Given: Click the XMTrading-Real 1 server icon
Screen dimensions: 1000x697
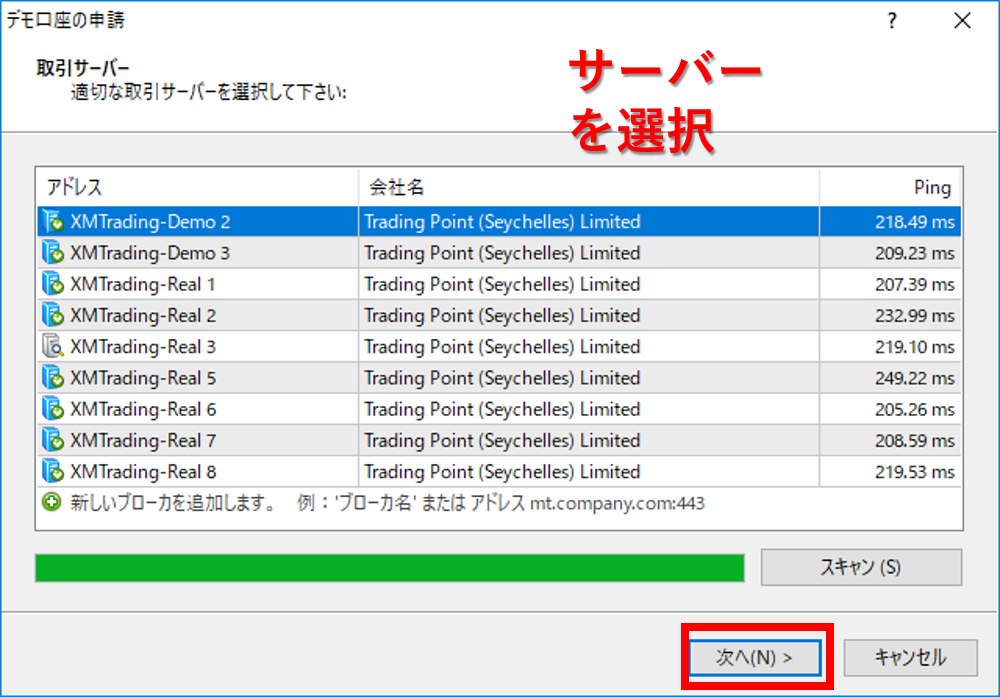Looking at the screenshot, I should tap(52, 284).
